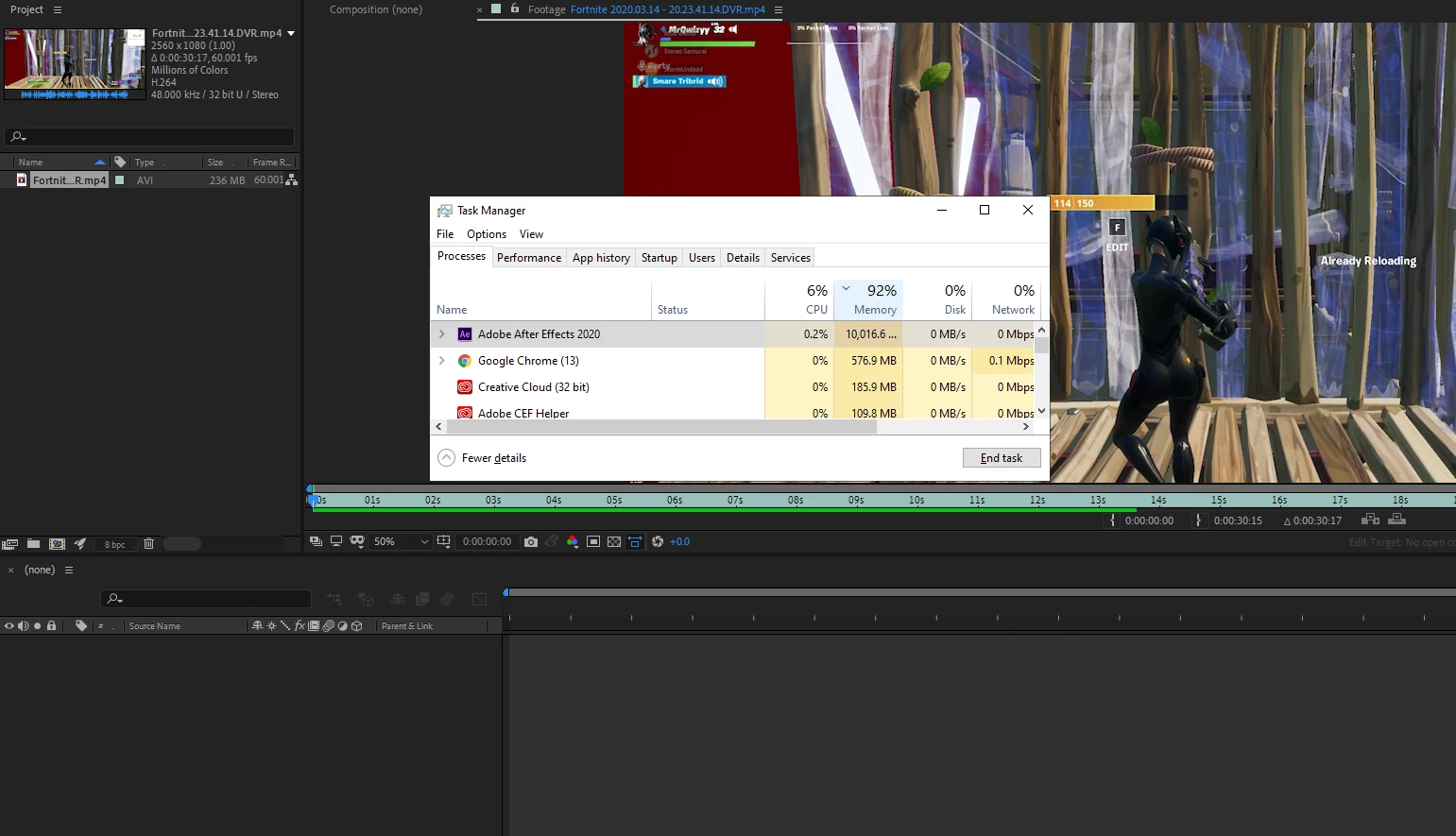Image resolution: width=1456 pixels, height=836 pixels.
Task: Switch to Task Manager Startup tab
Action: tap(659, 258)
